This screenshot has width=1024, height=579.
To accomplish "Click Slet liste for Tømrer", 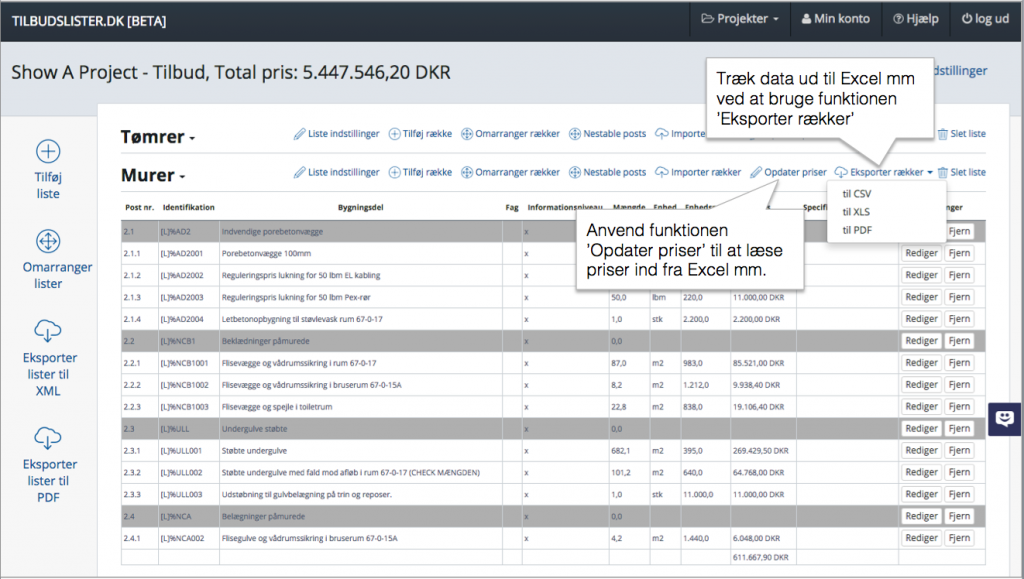I will [961, 134].
